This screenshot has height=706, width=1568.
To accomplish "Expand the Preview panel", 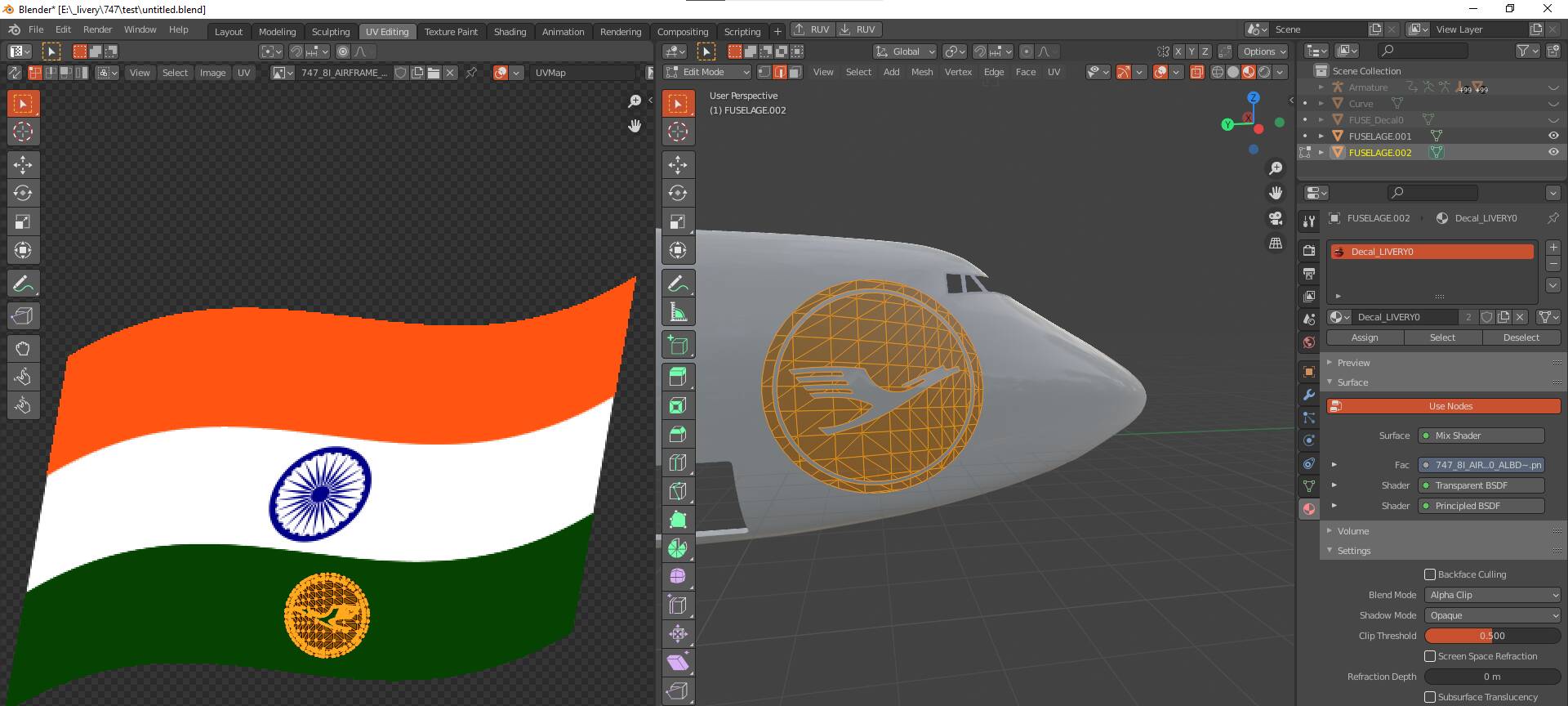I will click(x=1354, y=363).
